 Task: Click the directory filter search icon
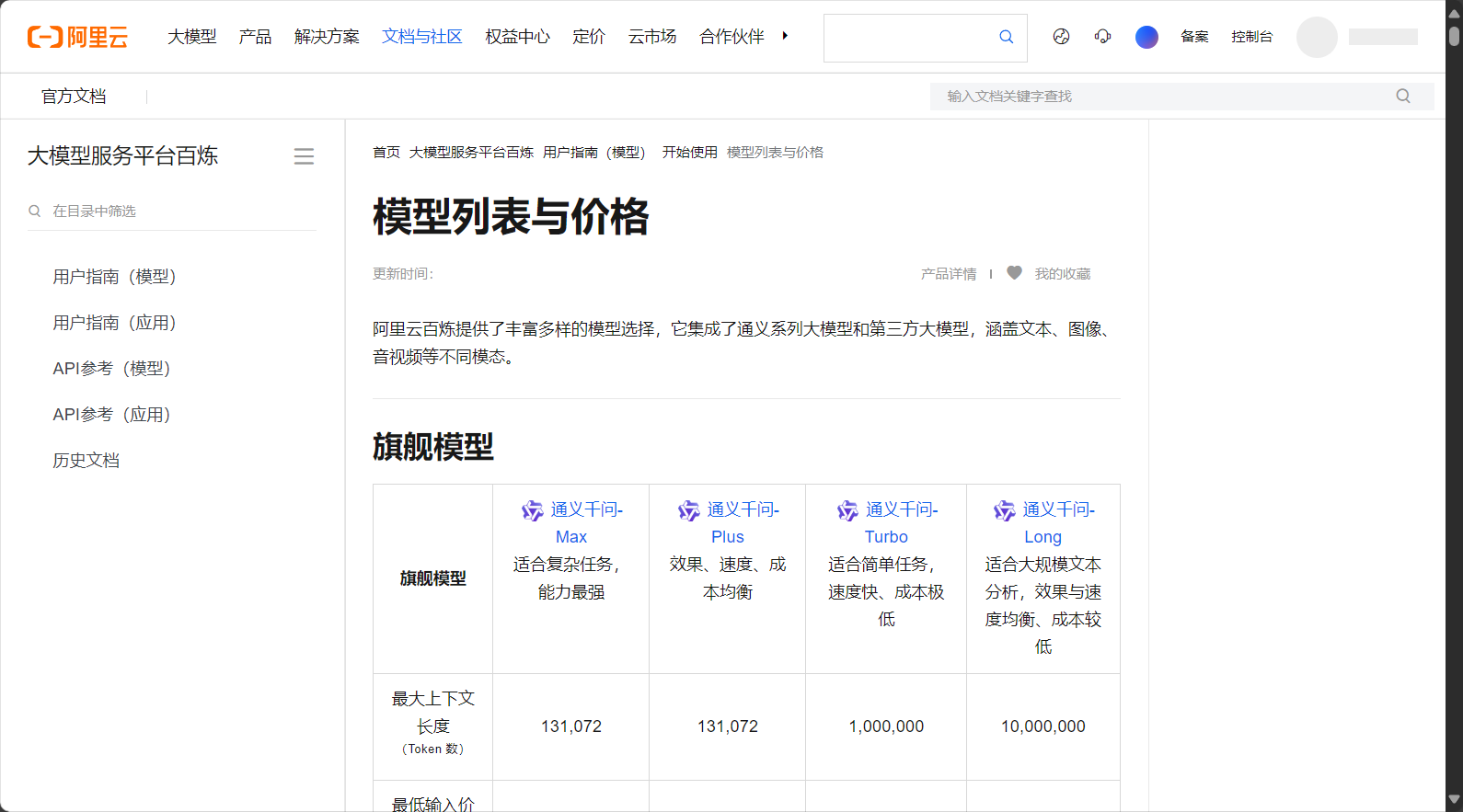35,211
